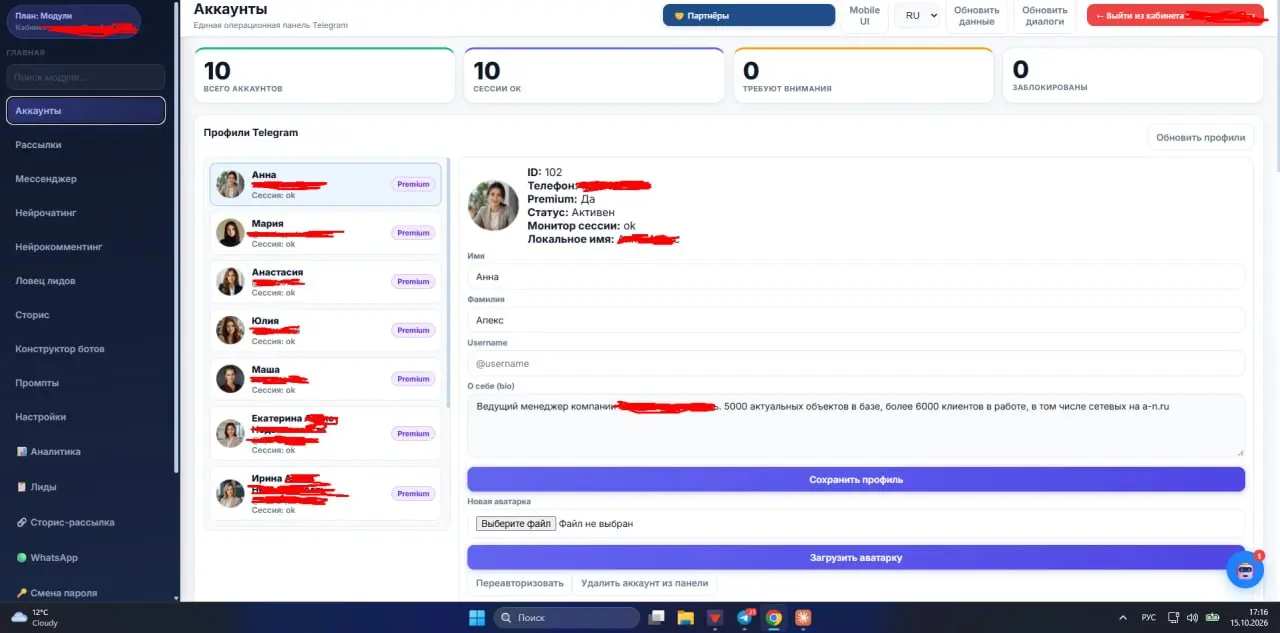Select the Анастасия profile avatar

coord(230,281)
